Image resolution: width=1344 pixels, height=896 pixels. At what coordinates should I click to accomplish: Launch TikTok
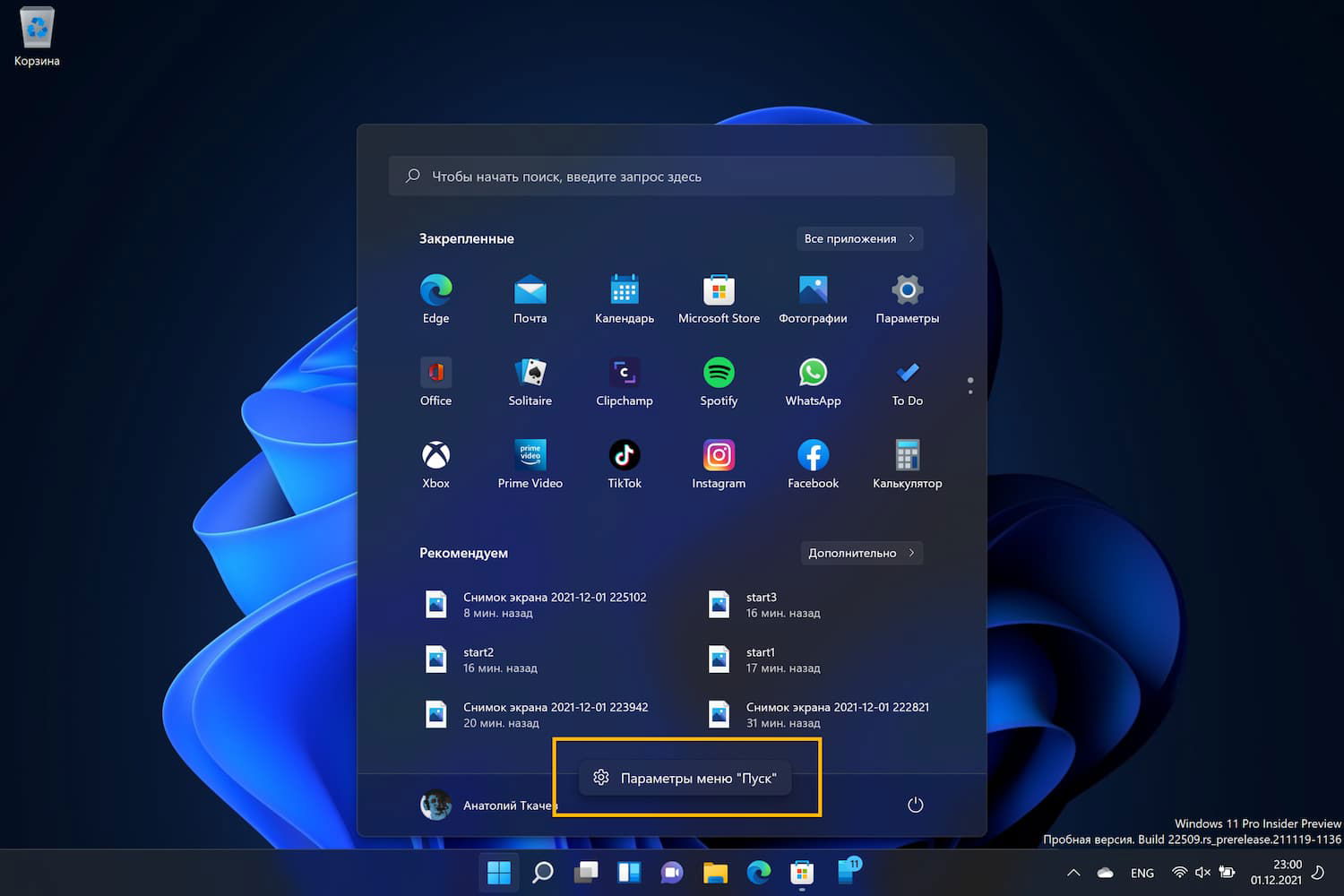pyautogui.click(x=625, y=464)
